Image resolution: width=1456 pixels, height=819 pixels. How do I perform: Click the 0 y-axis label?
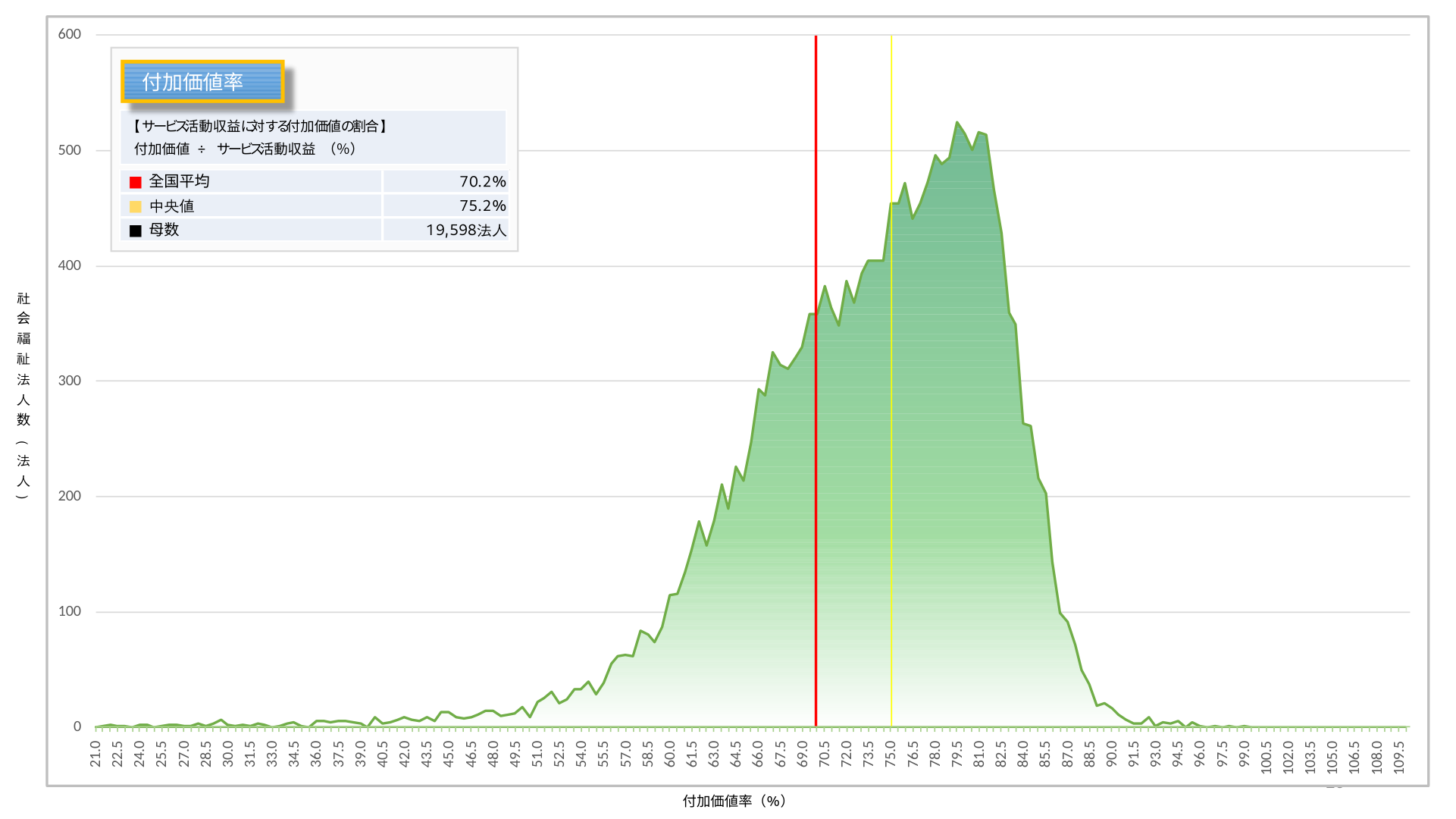pos(77,726)
